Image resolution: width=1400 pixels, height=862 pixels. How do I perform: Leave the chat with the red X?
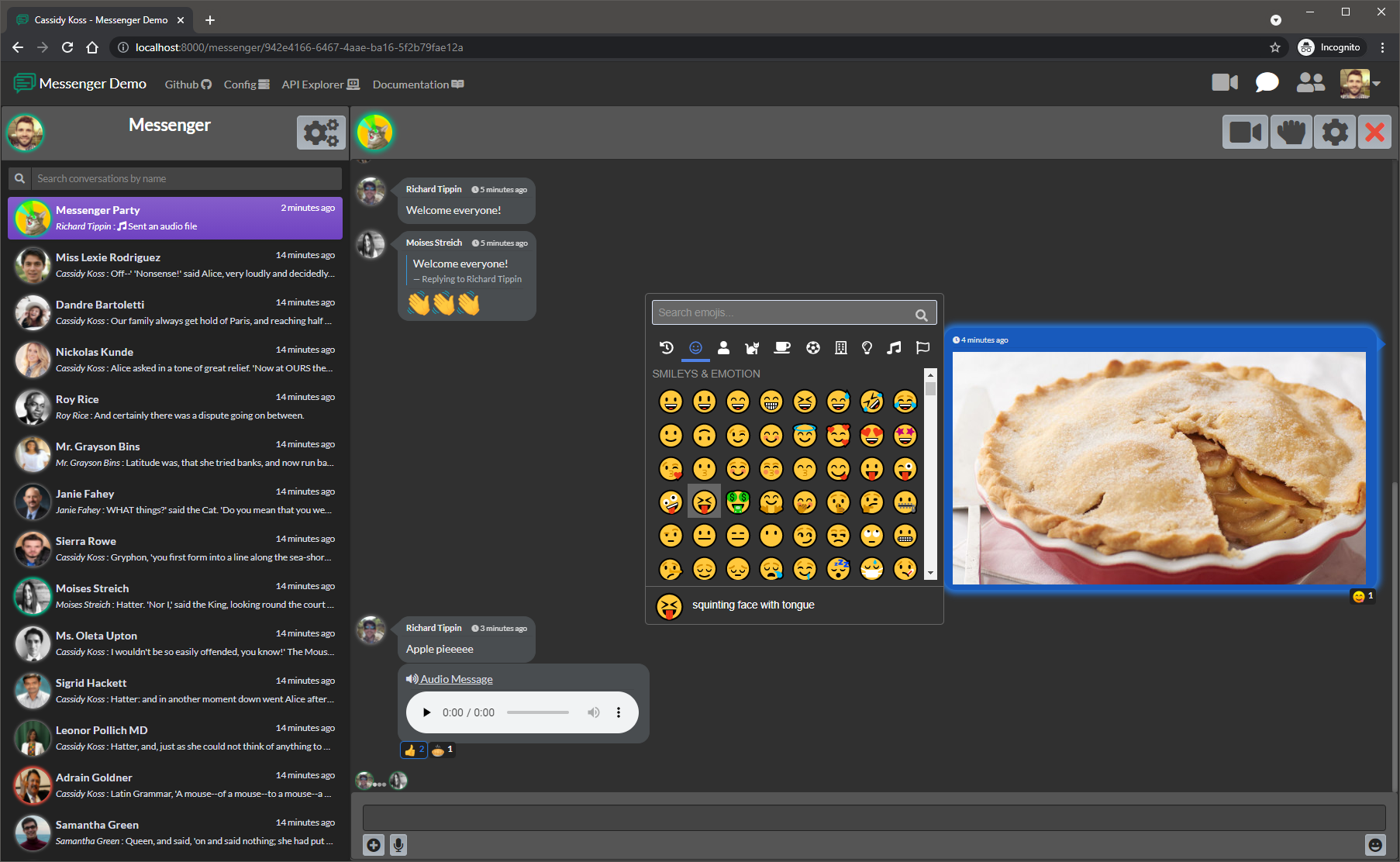click(1374, 131)
